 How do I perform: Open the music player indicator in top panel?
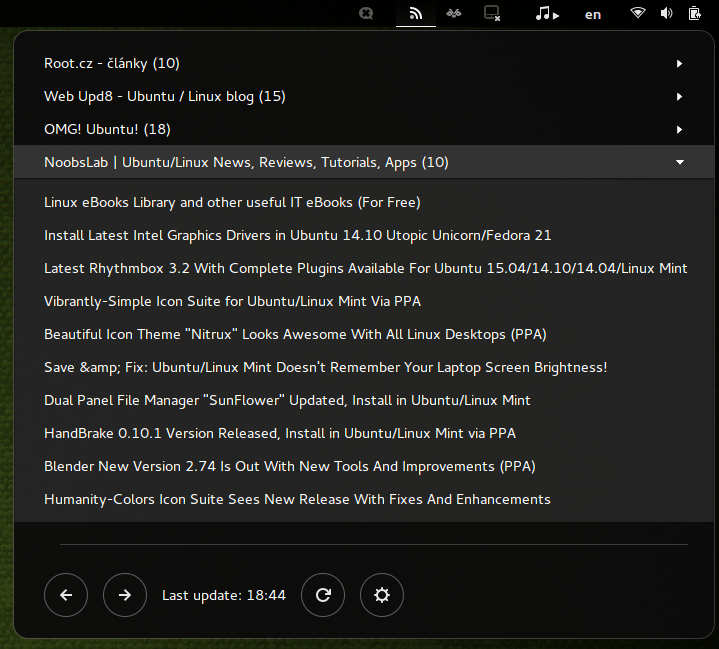click(x=547, y=14)
